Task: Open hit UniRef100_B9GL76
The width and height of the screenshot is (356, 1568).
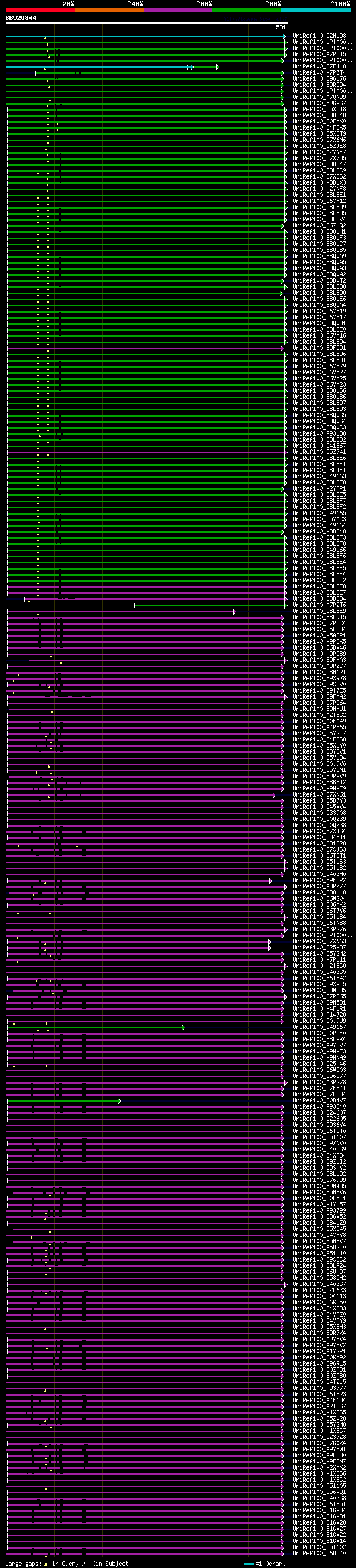Action: (x=319, y=78)
